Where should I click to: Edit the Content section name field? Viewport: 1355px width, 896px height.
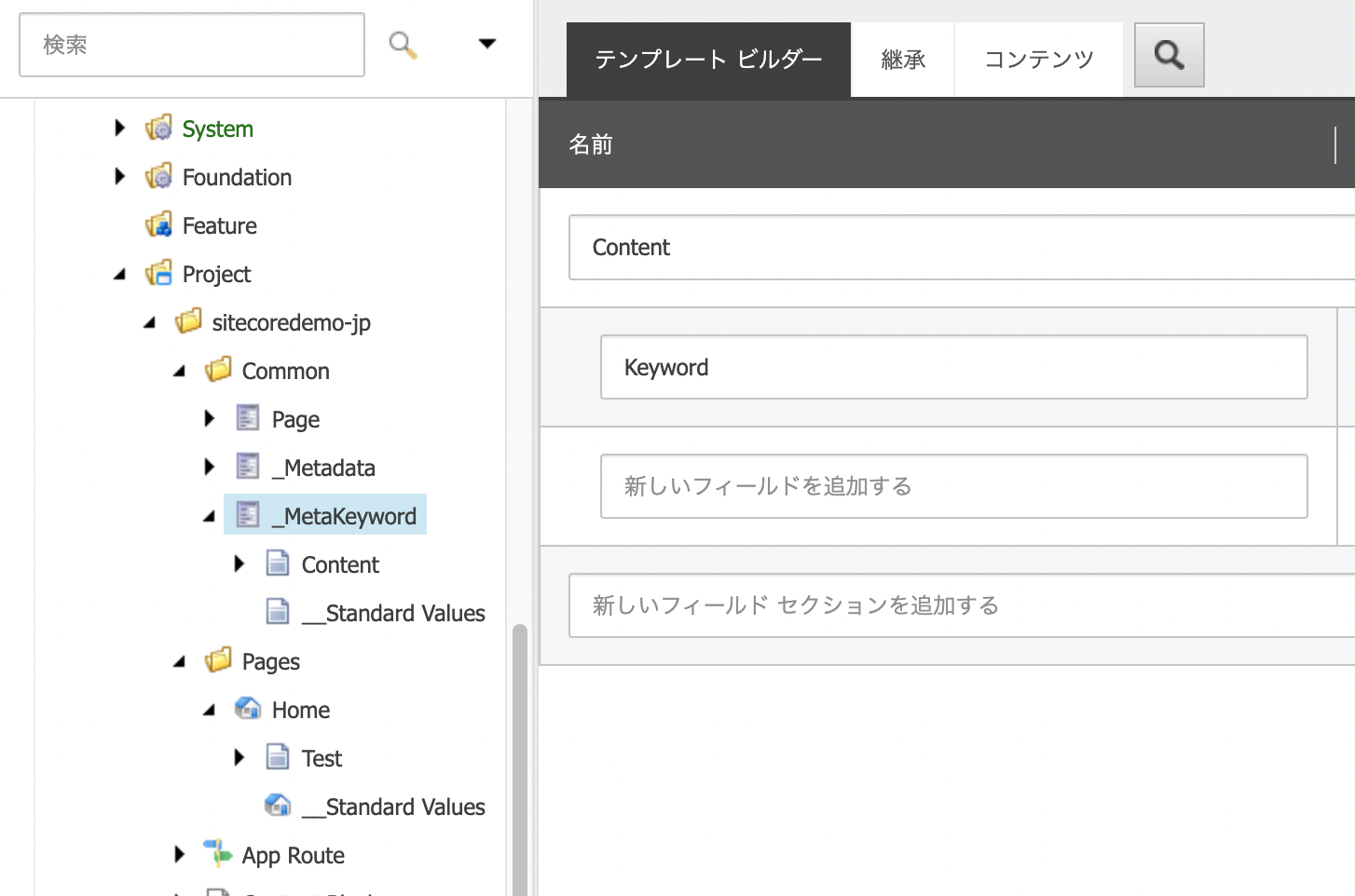click(x=962, y=247)
